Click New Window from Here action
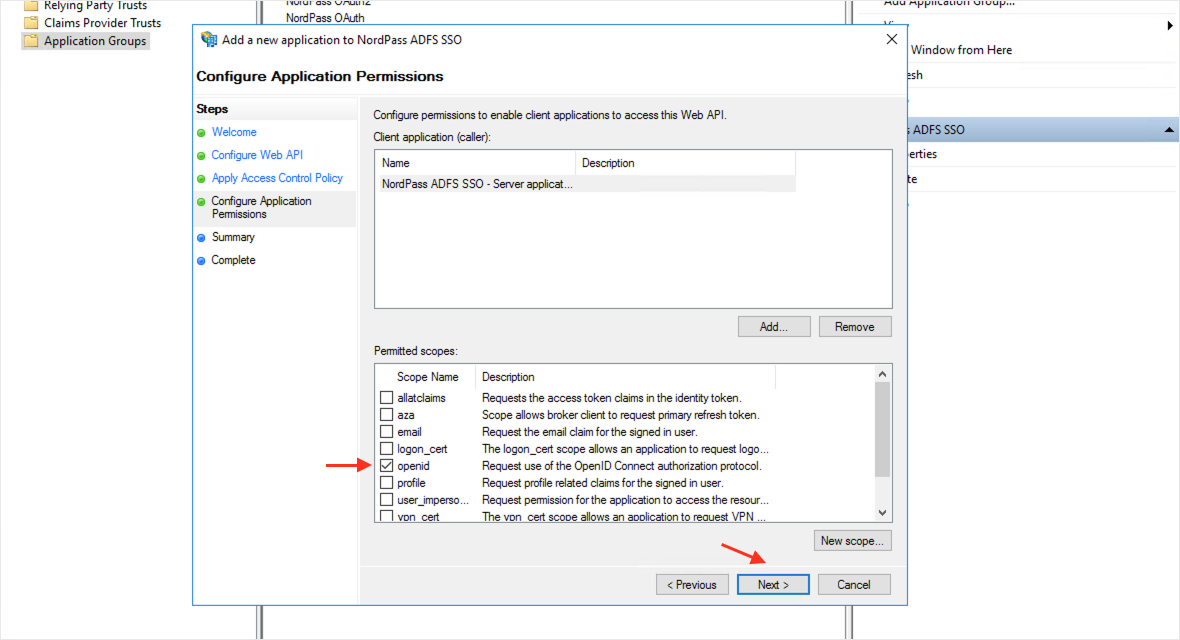Viewport: 1180px width, 640px height. tap(961, 50)
